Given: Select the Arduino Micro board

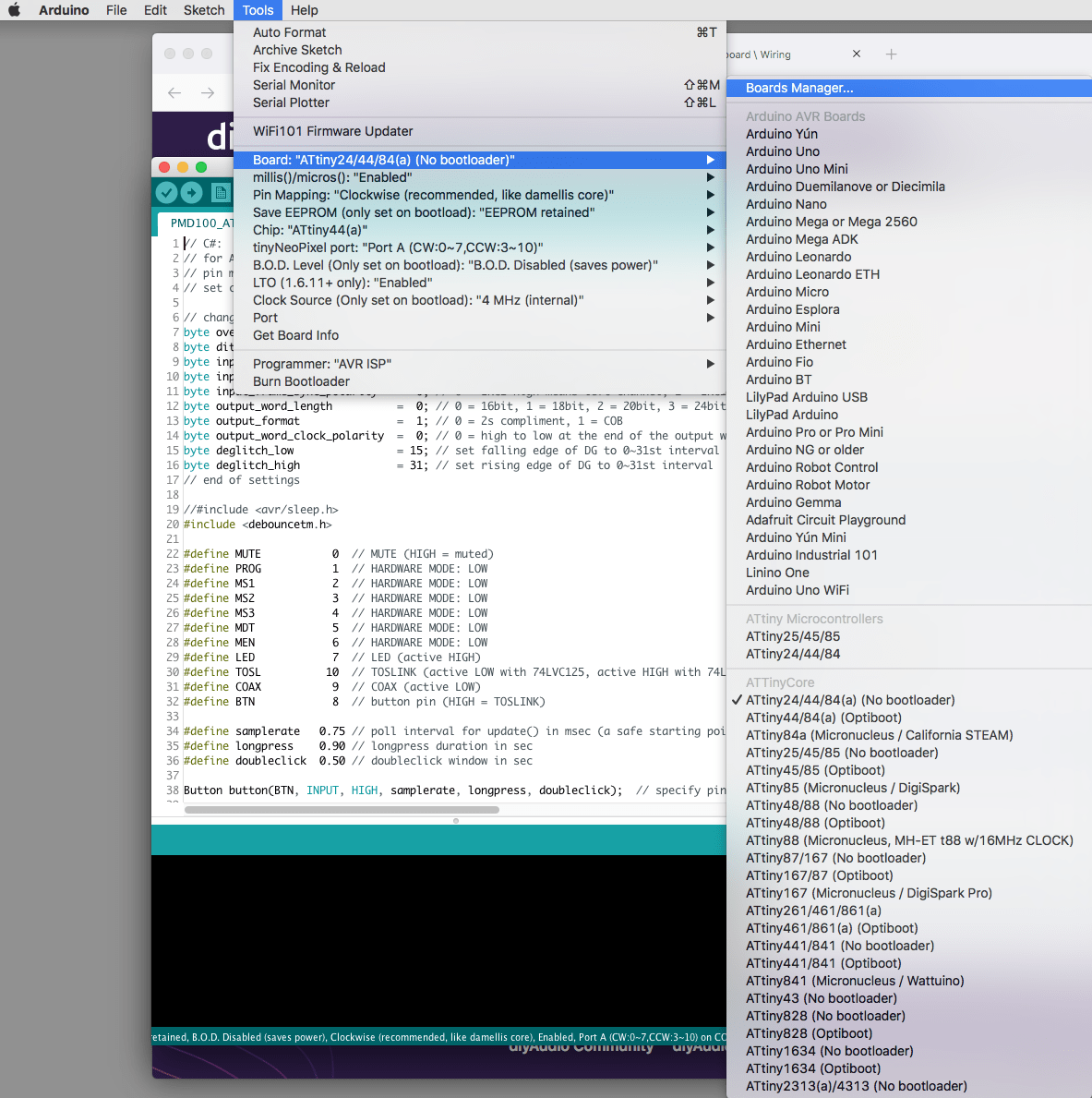Looking at the screenshot, I should click(909, 291).
